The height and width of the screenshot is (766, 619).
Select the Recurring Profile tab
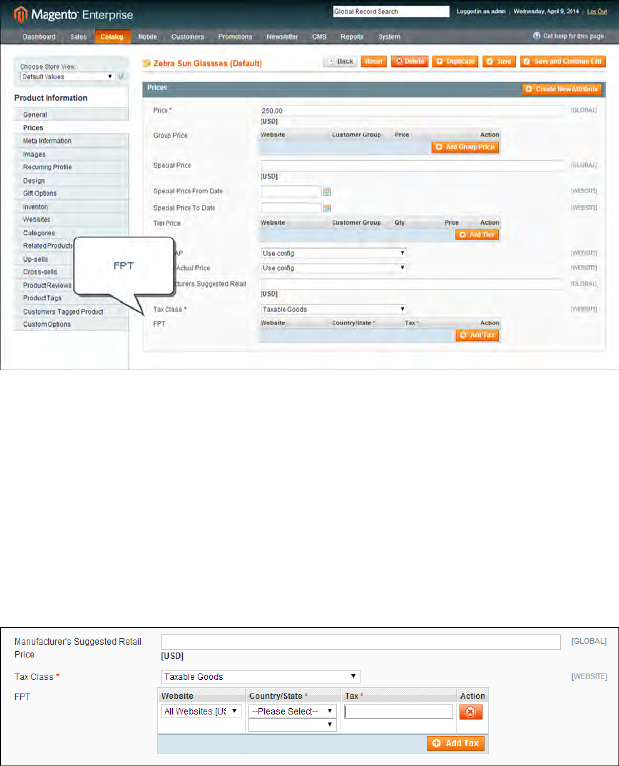[71, 167]
